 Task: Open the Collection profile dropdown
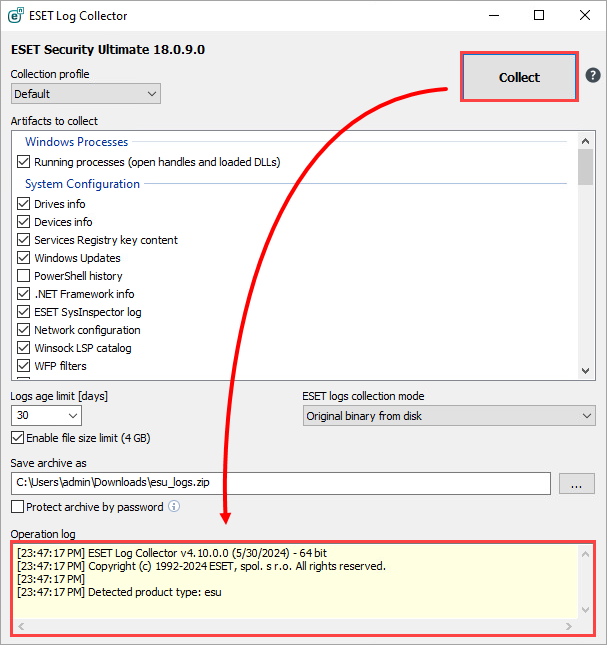(86, 94)
